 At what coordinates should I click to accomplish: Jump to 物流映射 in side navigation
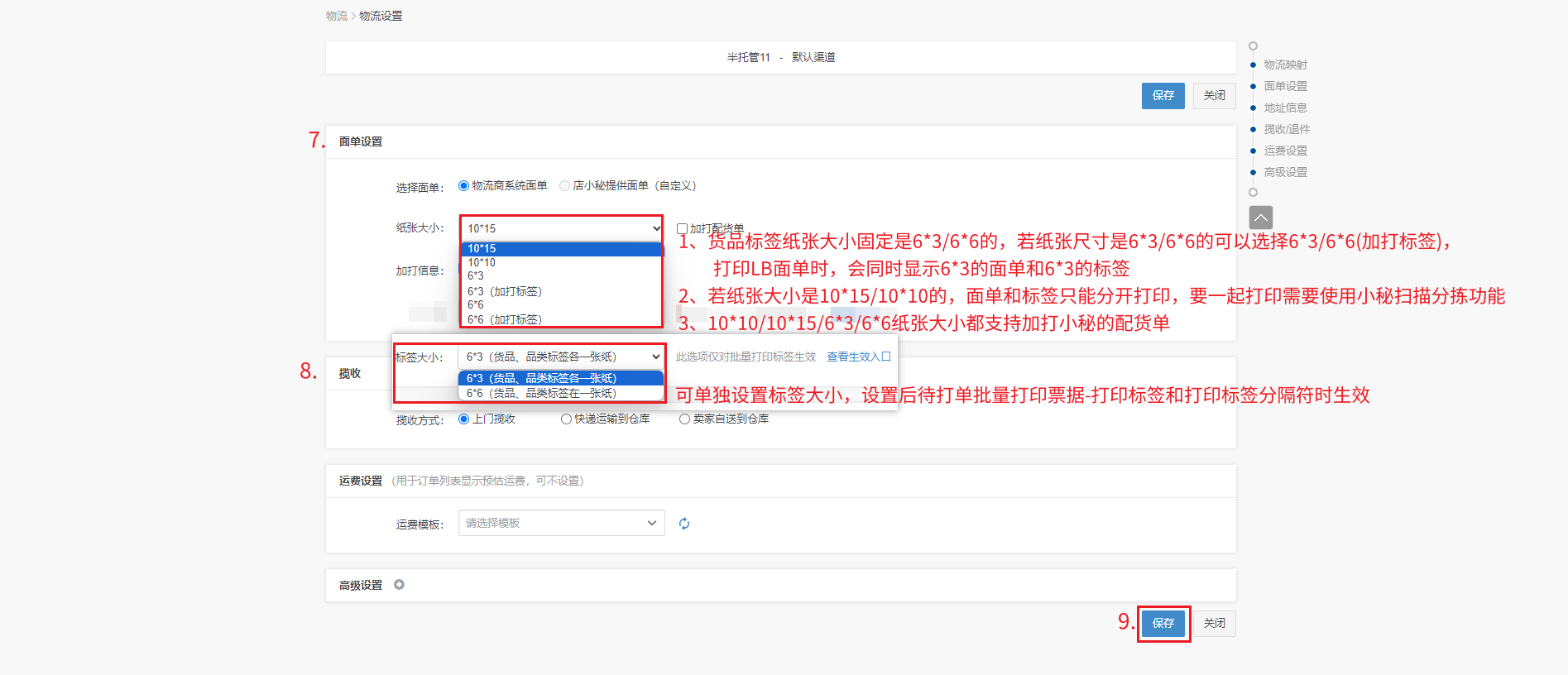(1285, 65)
